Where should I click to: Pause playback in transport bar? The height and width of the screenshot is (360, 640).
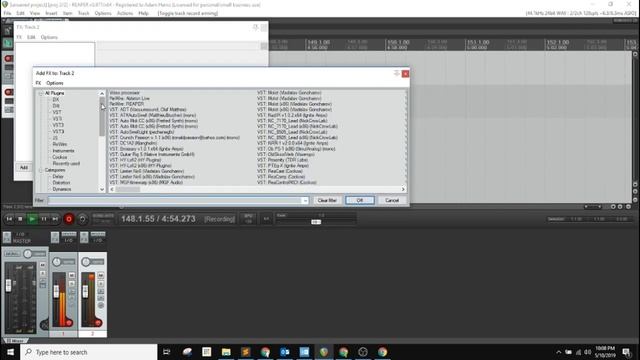click(x=44, y=219)
